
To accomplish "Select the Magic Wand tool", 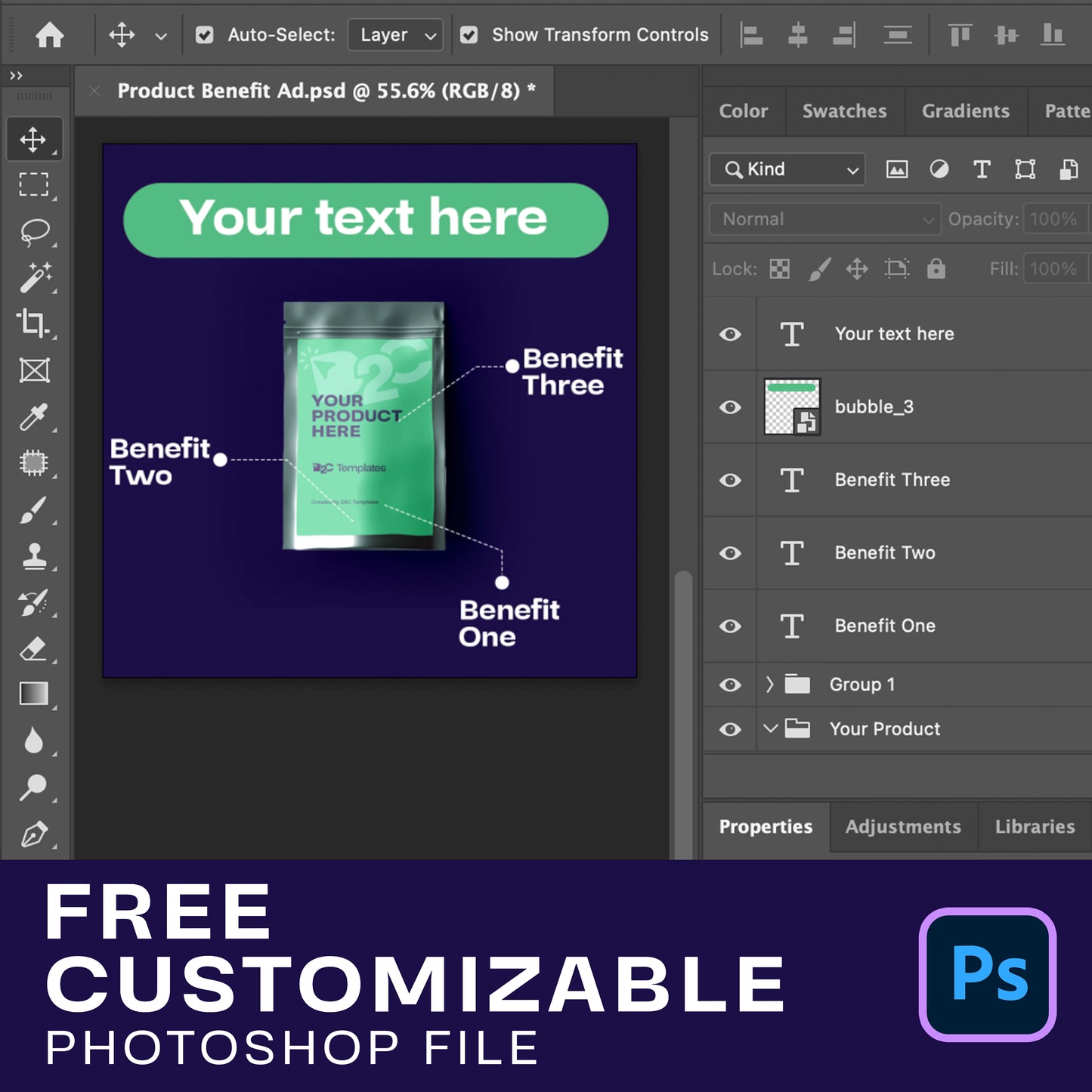I will [x=34, y=278].
